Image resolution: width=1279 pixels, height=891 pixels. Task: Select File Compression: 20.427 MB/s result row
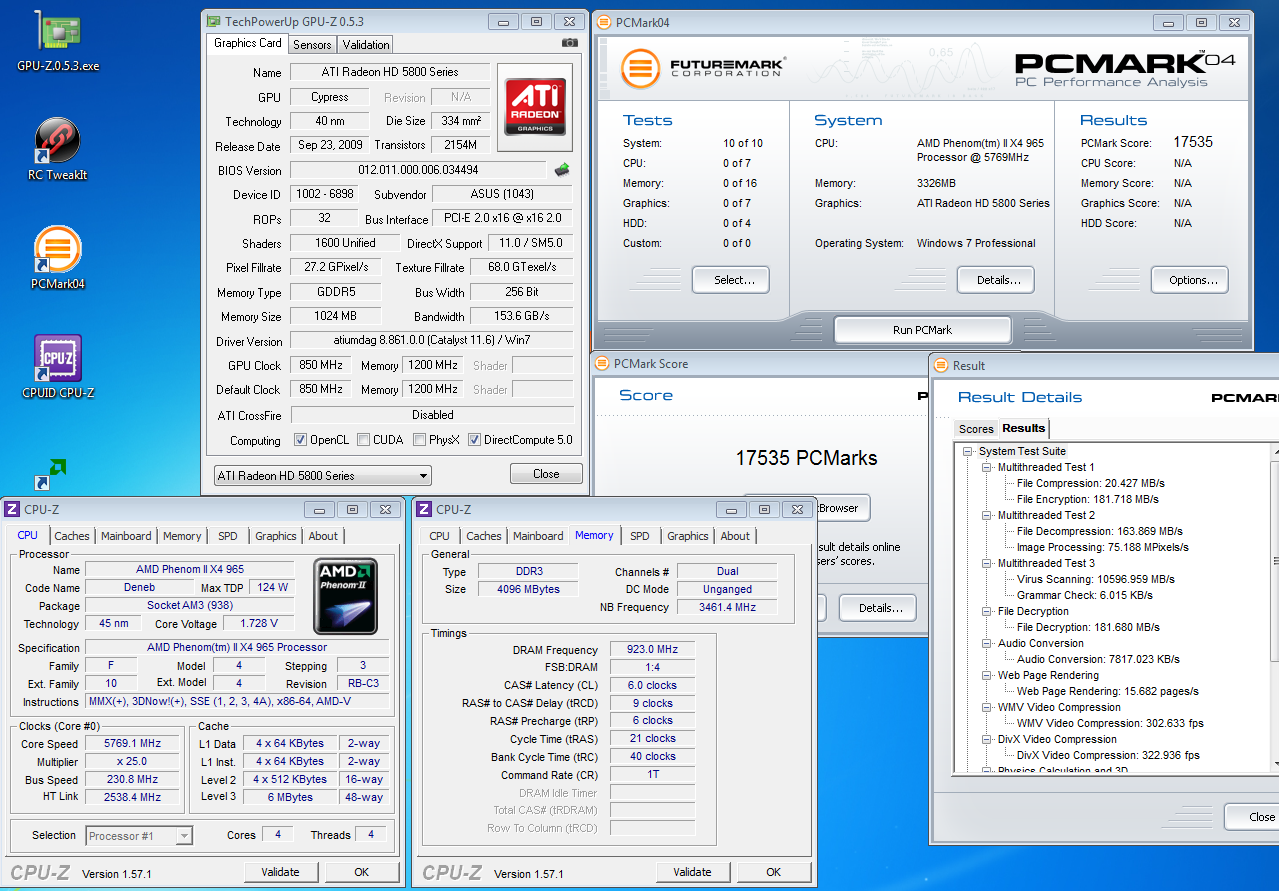click(1091, 483)
